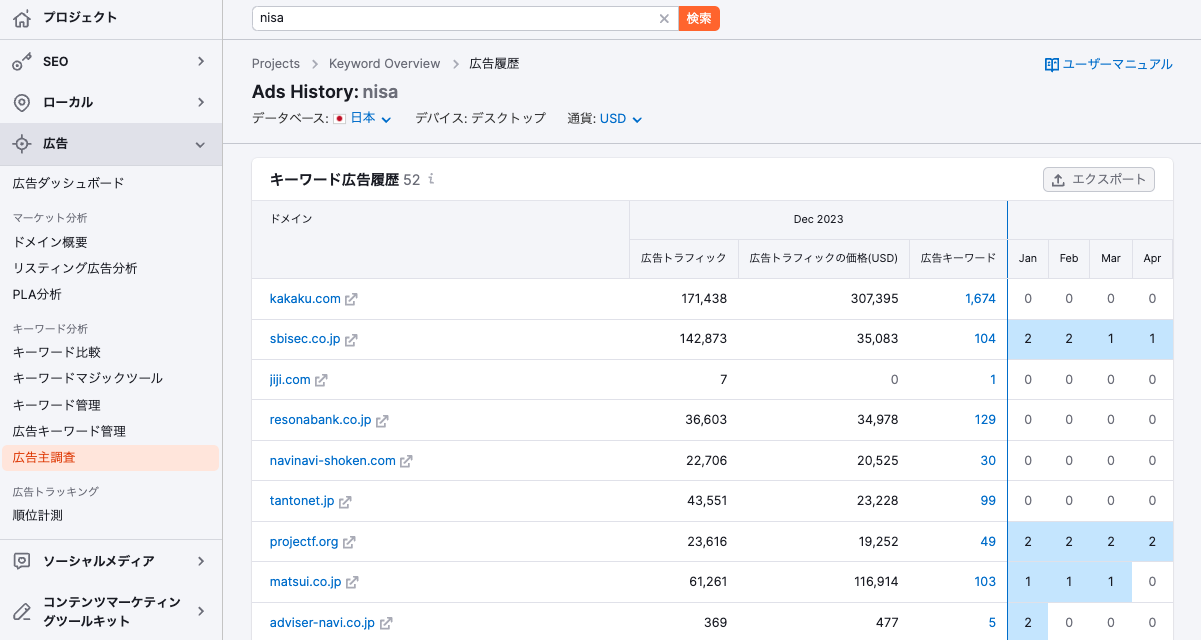This screenshot has height=640, width=1201.
Task: Select 広告主調査 in the sidebar
Action: [110, 458]
